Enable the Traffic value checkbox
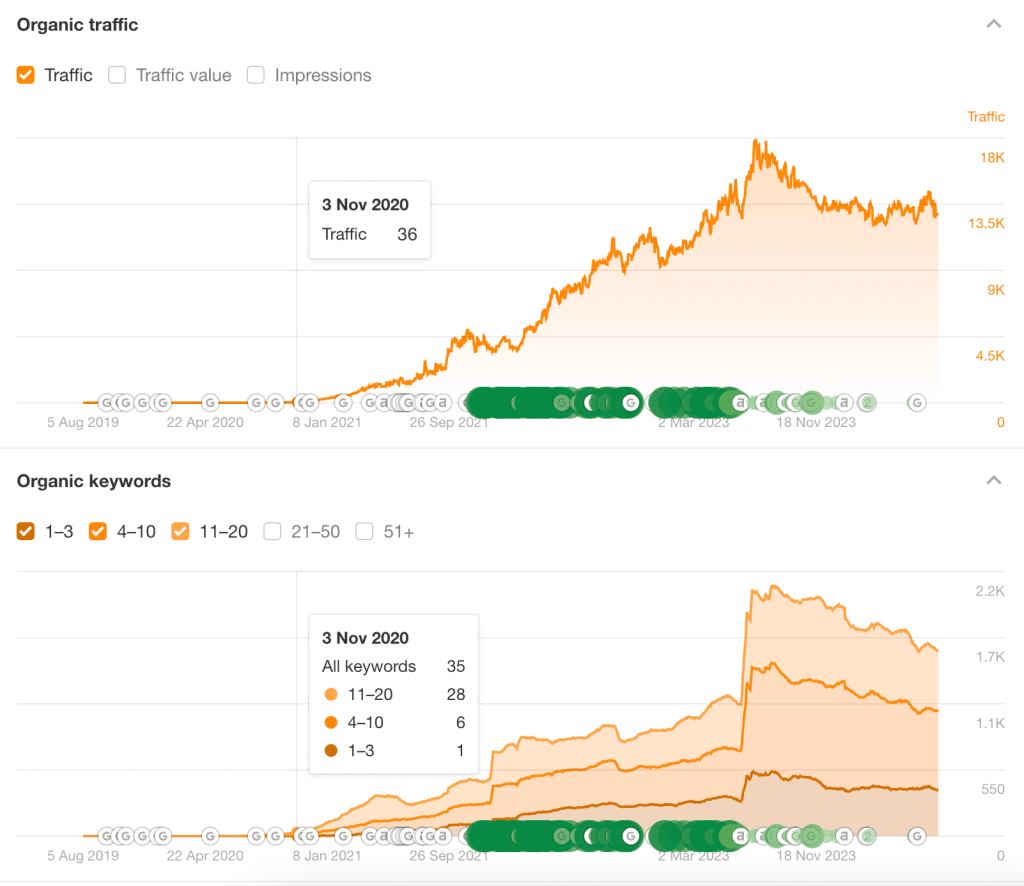This screenshot has height=886, width=1024. coord(117,75)
